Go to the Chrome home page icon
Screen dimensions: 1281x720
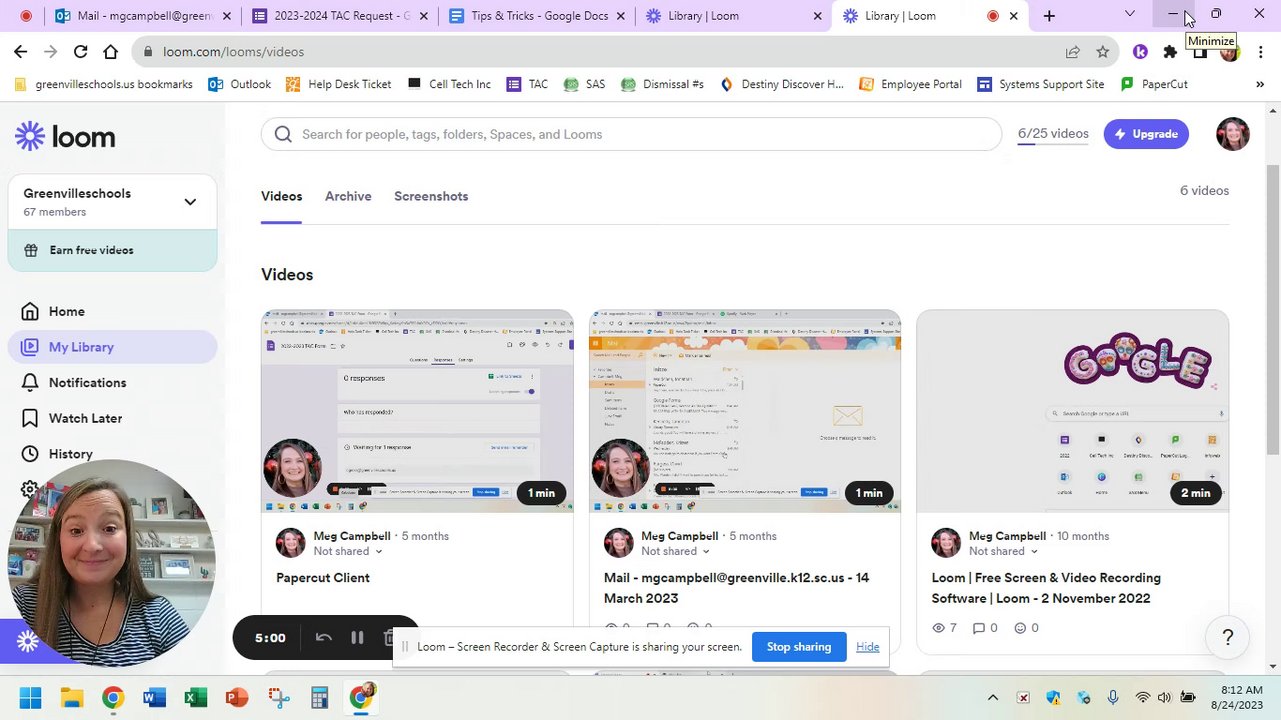[111, 51]
